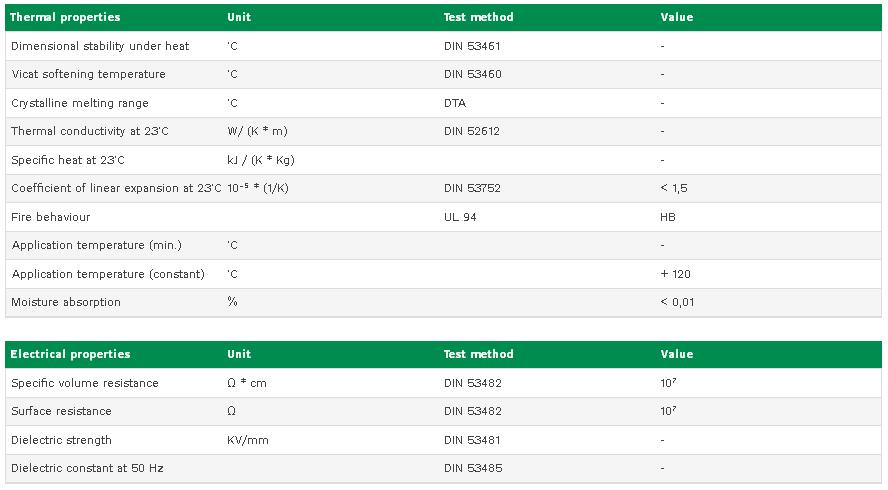Click the KV/mm unit cell
The width and height of the screenshot is (888, 490).
[248, 440]
